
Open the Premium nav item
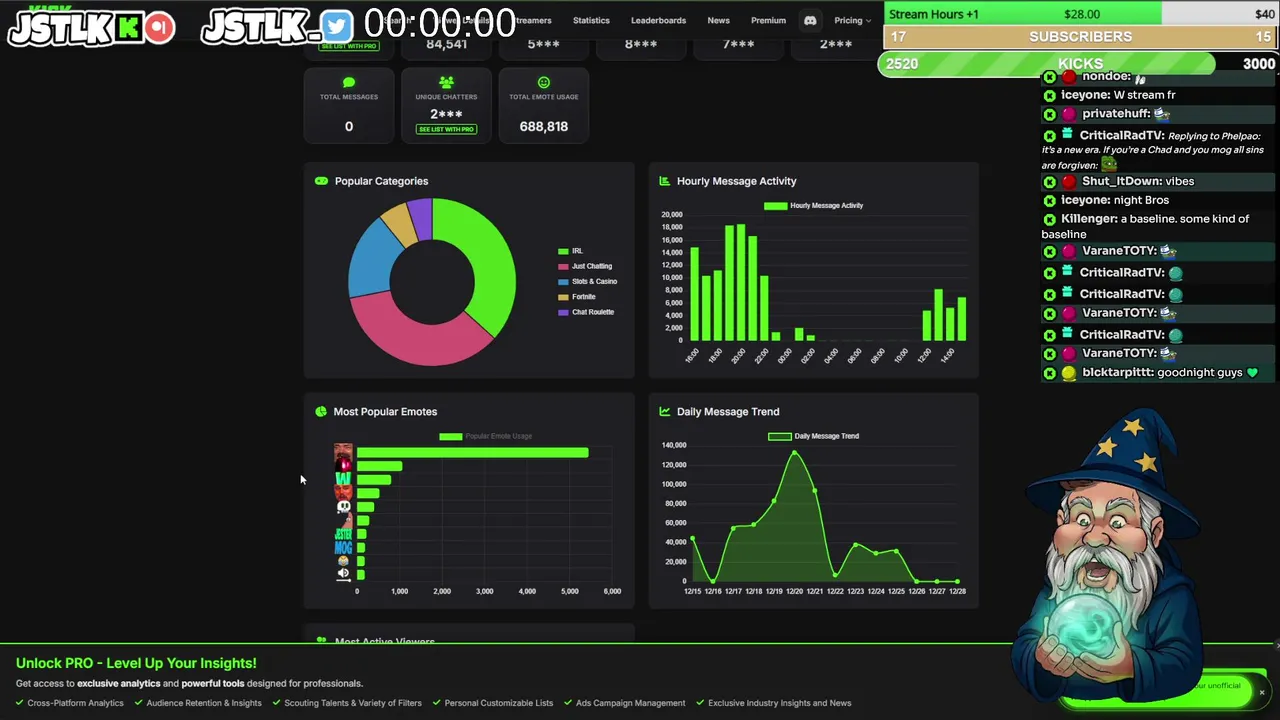click(x=768, y=20)
